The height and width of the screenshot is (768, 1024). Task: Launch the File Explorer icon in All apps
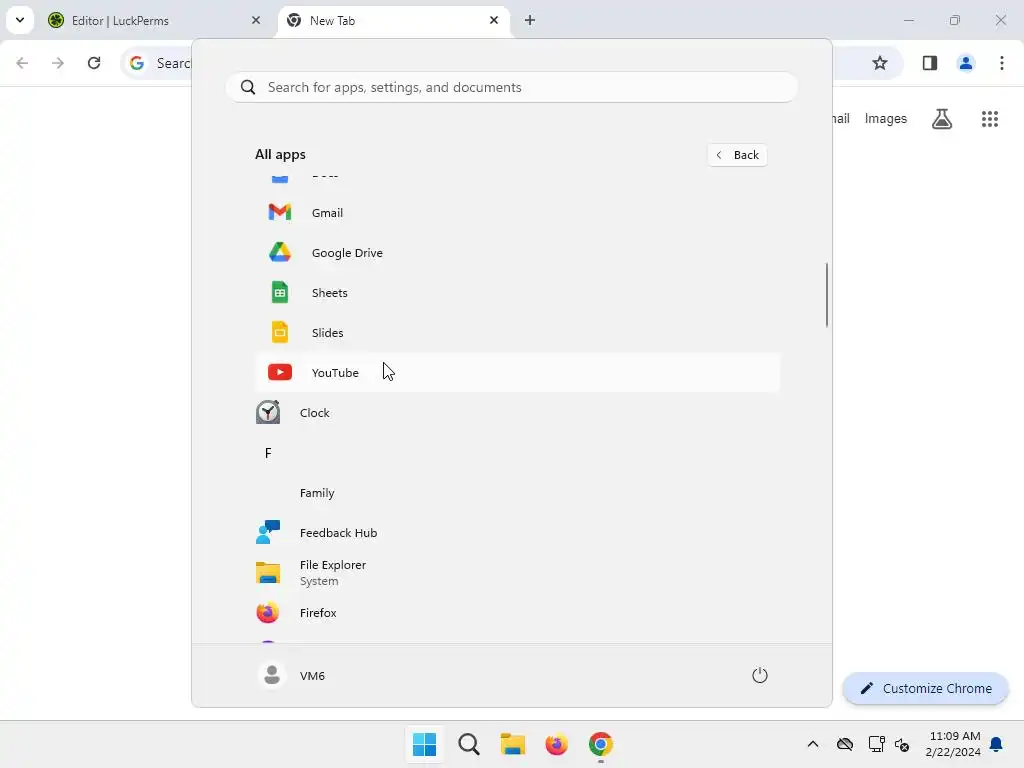click(268, 573)
